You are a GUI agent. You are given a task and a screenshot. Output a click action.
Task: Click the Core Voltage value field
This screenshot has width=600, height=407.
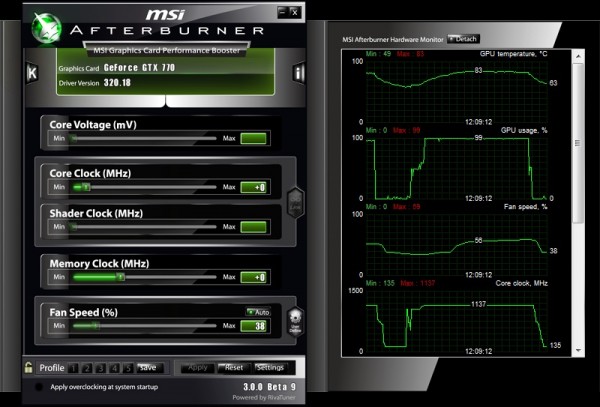(x=253, y=138)
